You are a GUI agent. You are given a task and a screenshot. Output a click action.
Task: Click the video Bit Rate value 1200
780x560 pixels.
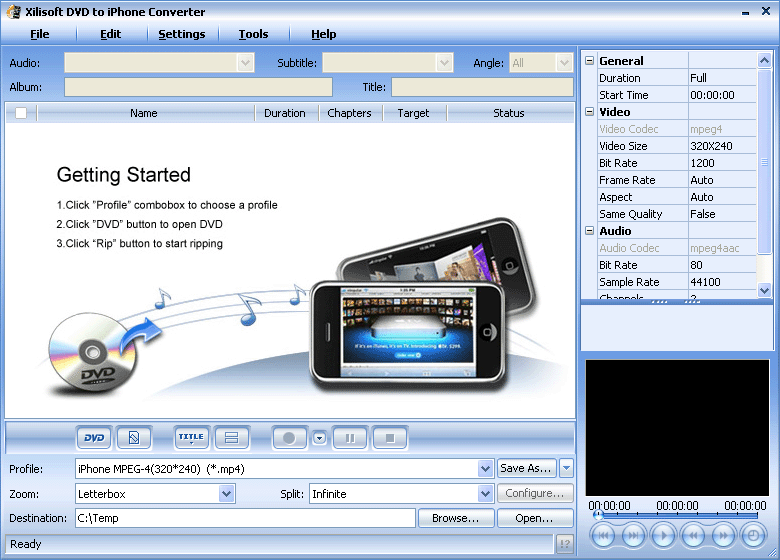click(x=722, y=163)
